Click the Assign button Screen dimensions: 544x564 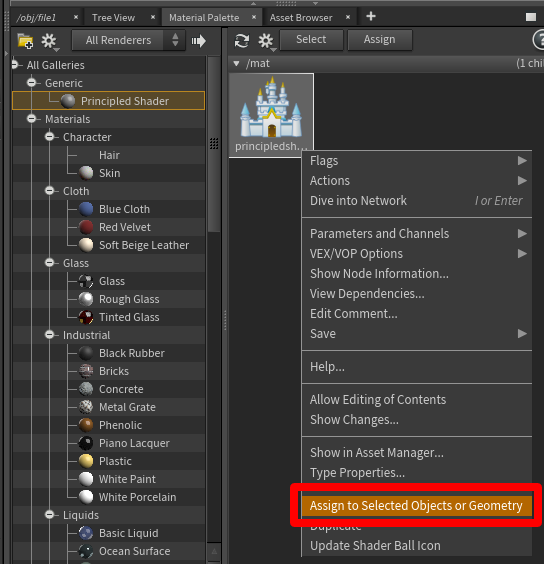pyautogui.click(x=380, y=40)
